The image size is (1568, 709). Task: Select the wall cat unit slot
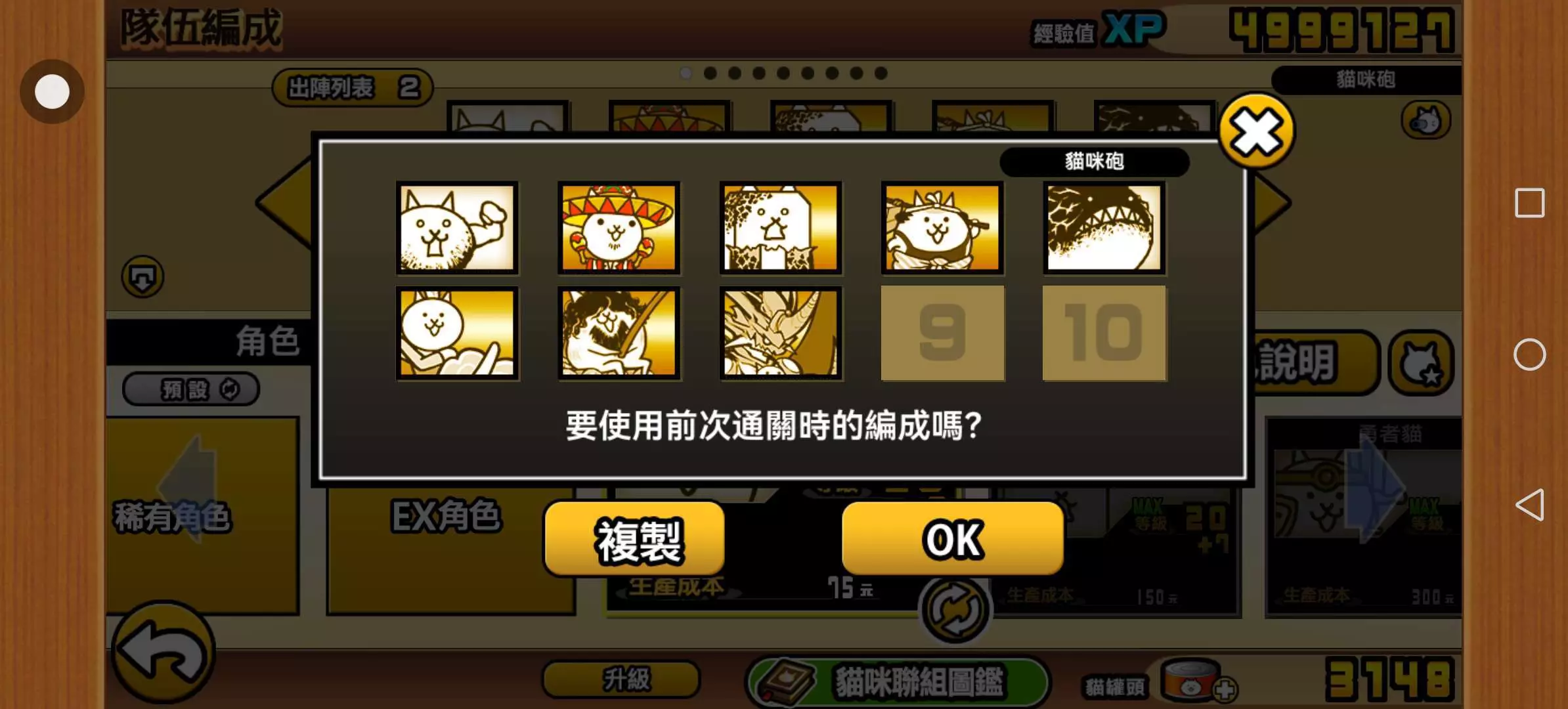point(781,228)
